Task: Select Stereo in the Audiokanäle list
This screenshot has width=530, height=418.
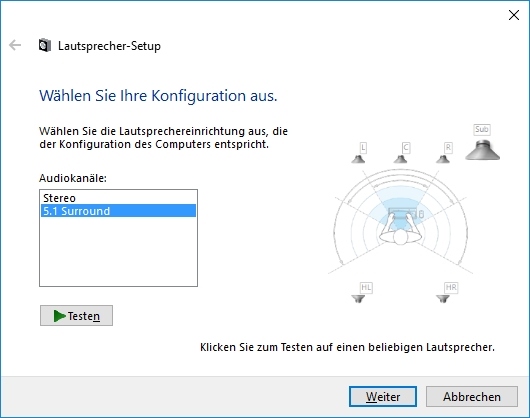Action: [x=118, y=198]
